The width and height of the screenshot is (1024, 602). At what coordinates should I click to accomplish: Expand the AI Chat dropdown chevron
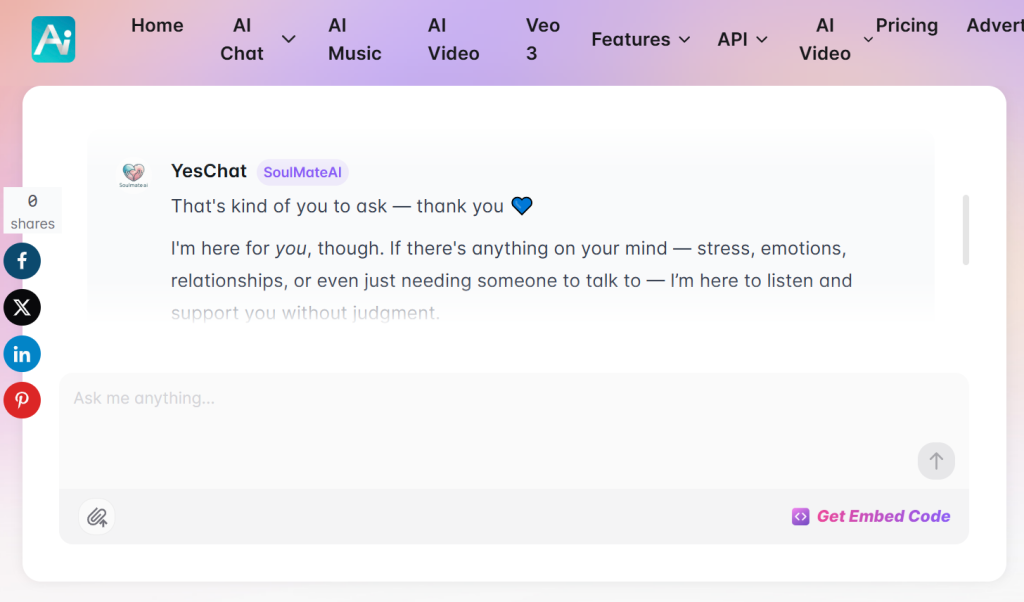point(289,39)
